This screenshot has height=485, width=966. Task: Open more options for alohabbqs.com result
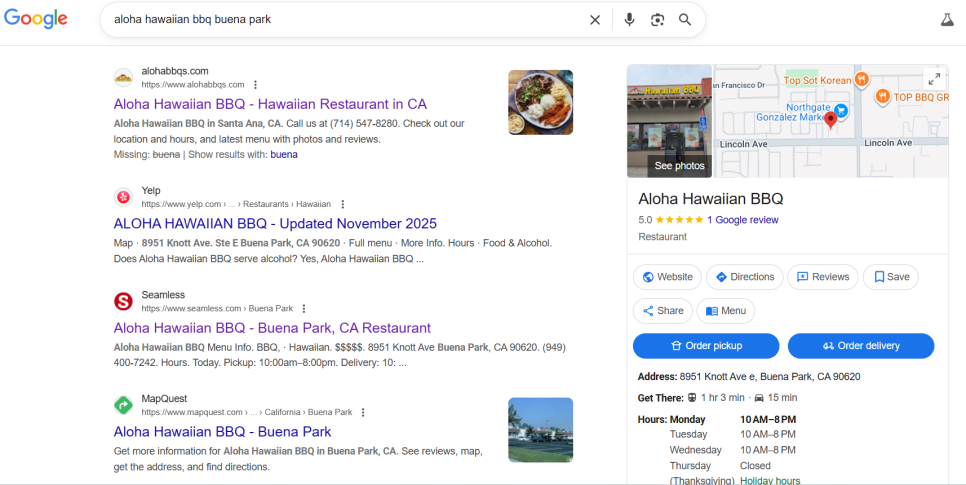(x=256, y=85)
